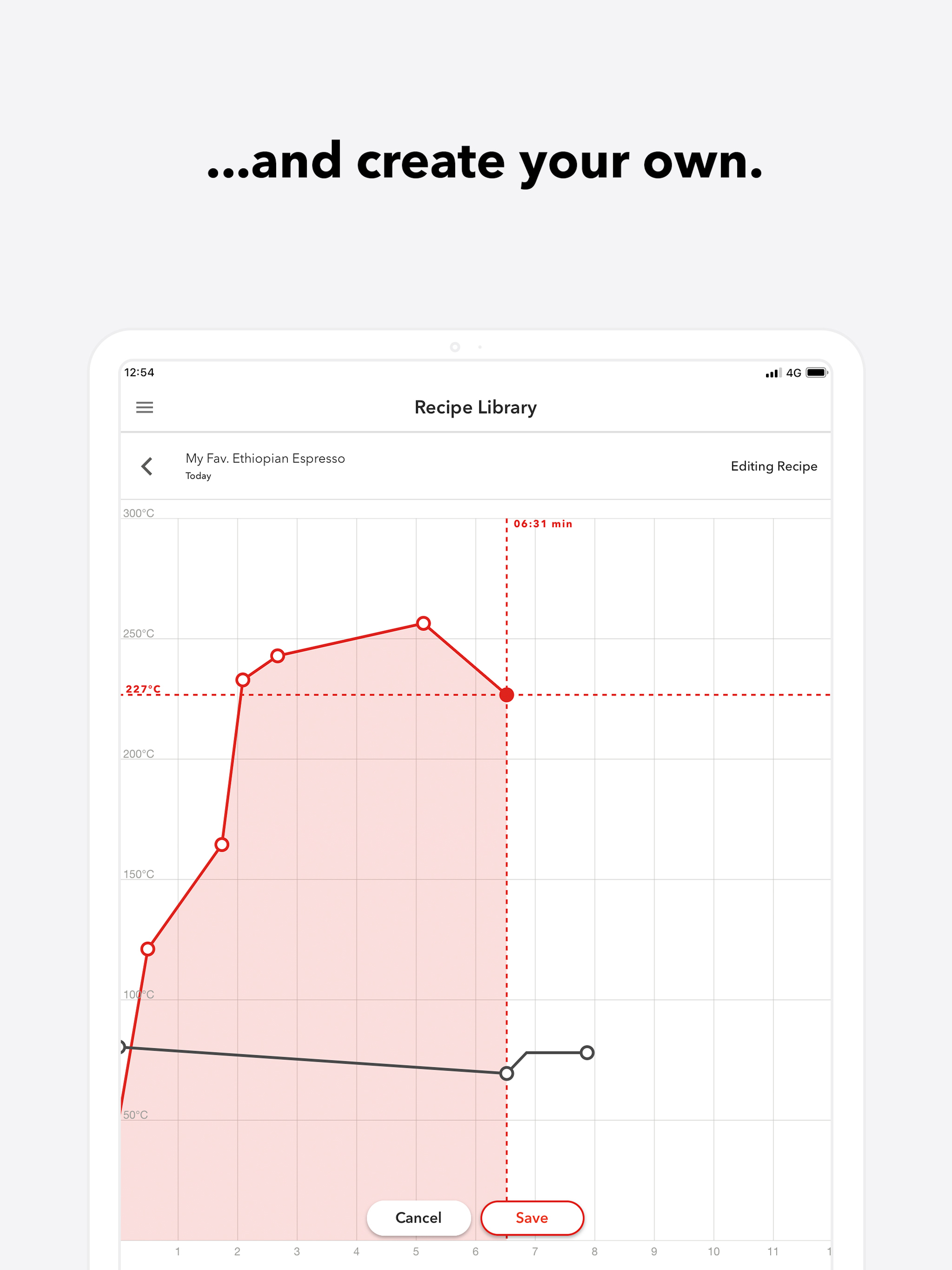The image size is (952, 1270).
Task: Select the gray curve endpoint at 8 minutes
Action: coord(587,1052)
